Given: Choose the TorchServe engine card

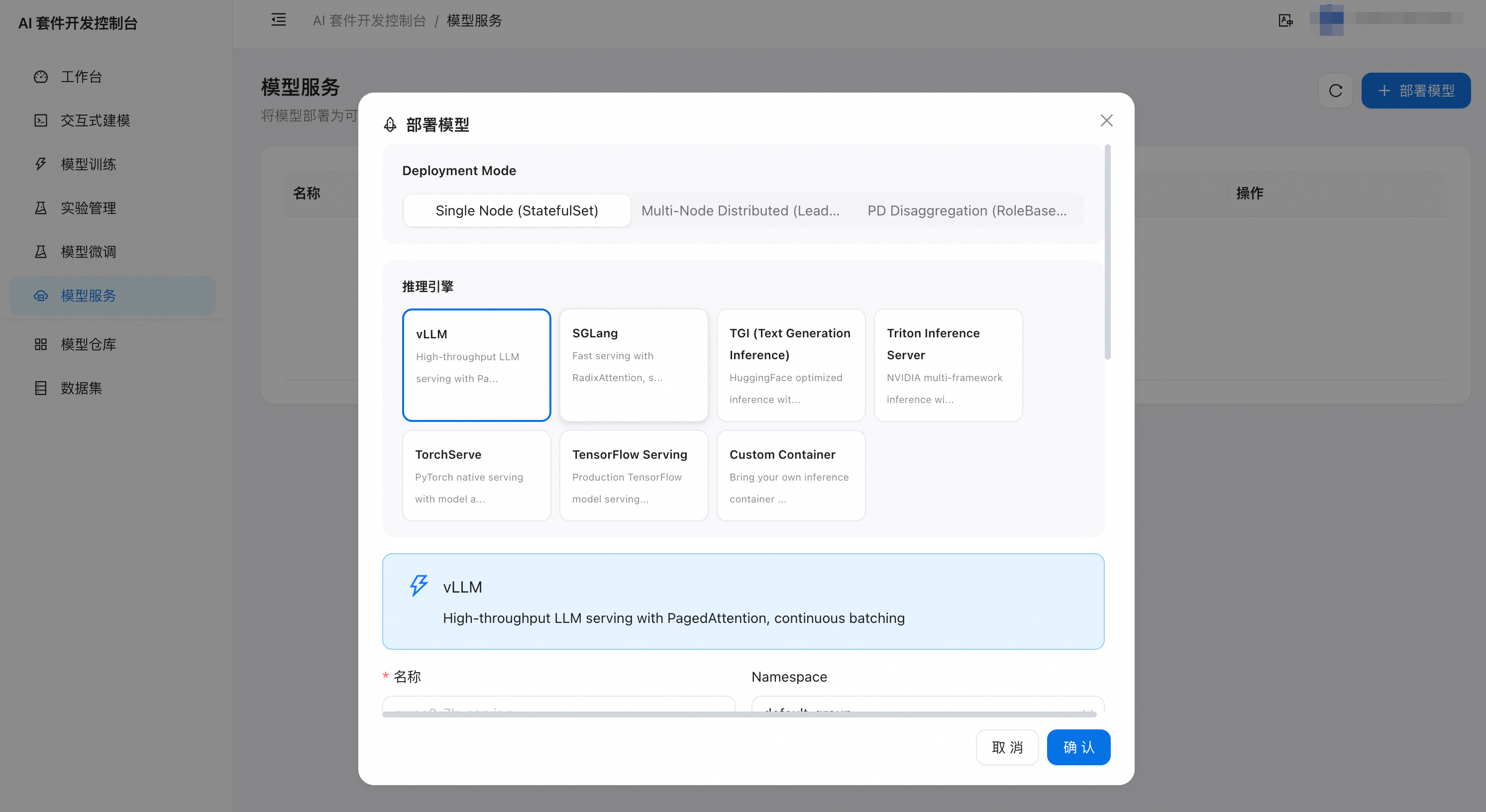Looking at the screenshot, I should (x=476, y=476).
